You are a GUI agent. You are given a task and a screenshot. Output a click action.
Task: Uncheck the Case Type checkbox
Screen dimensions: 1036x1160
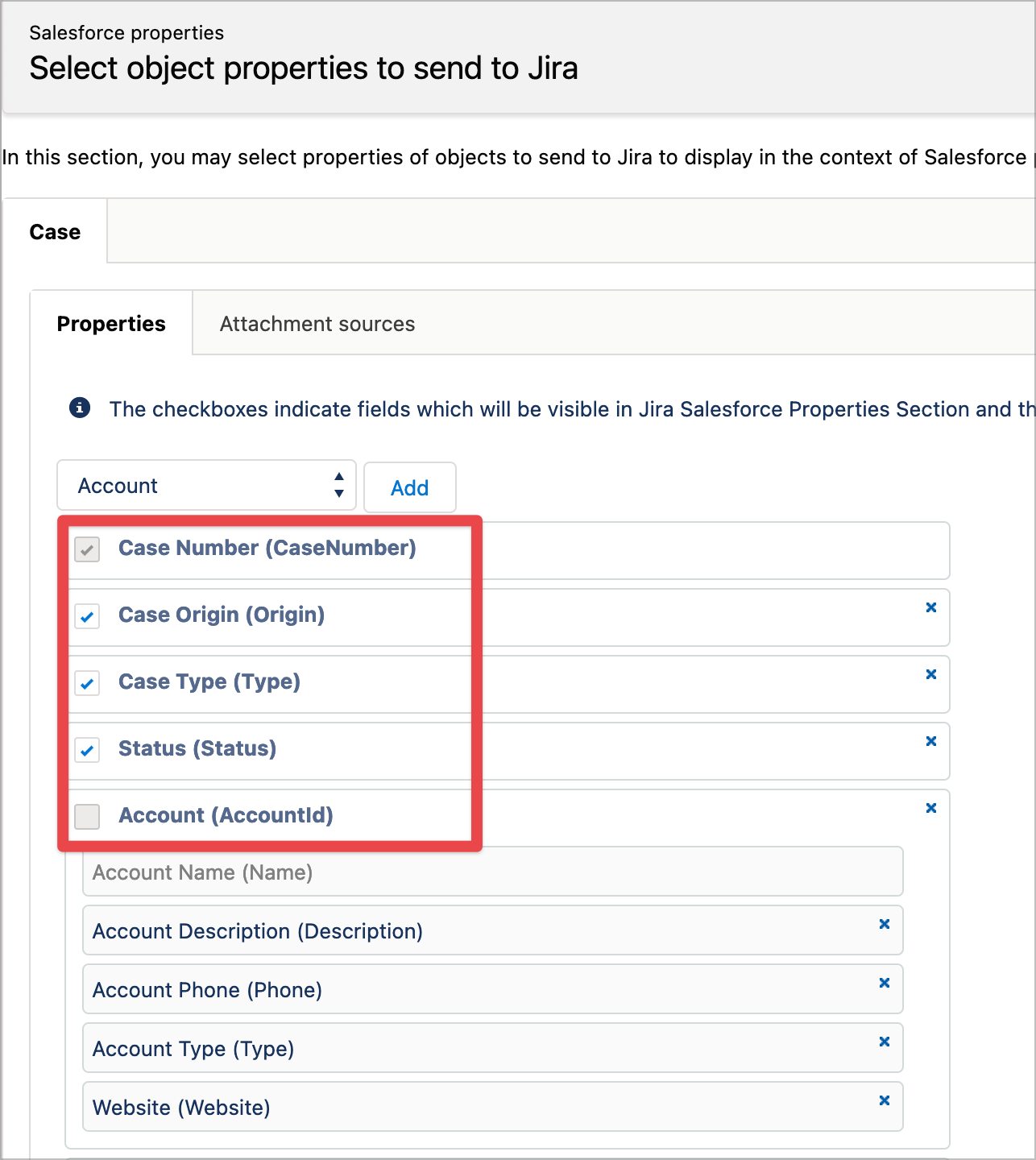(x=87, y=684)
